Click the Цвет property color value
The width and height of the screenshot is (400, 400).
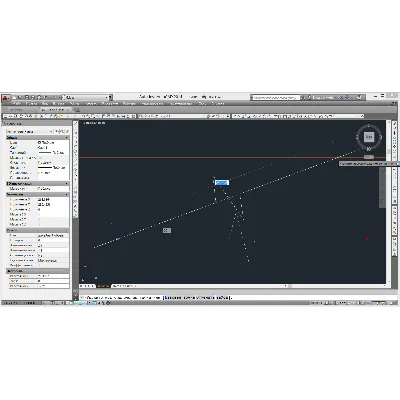(x=53, y=142)
